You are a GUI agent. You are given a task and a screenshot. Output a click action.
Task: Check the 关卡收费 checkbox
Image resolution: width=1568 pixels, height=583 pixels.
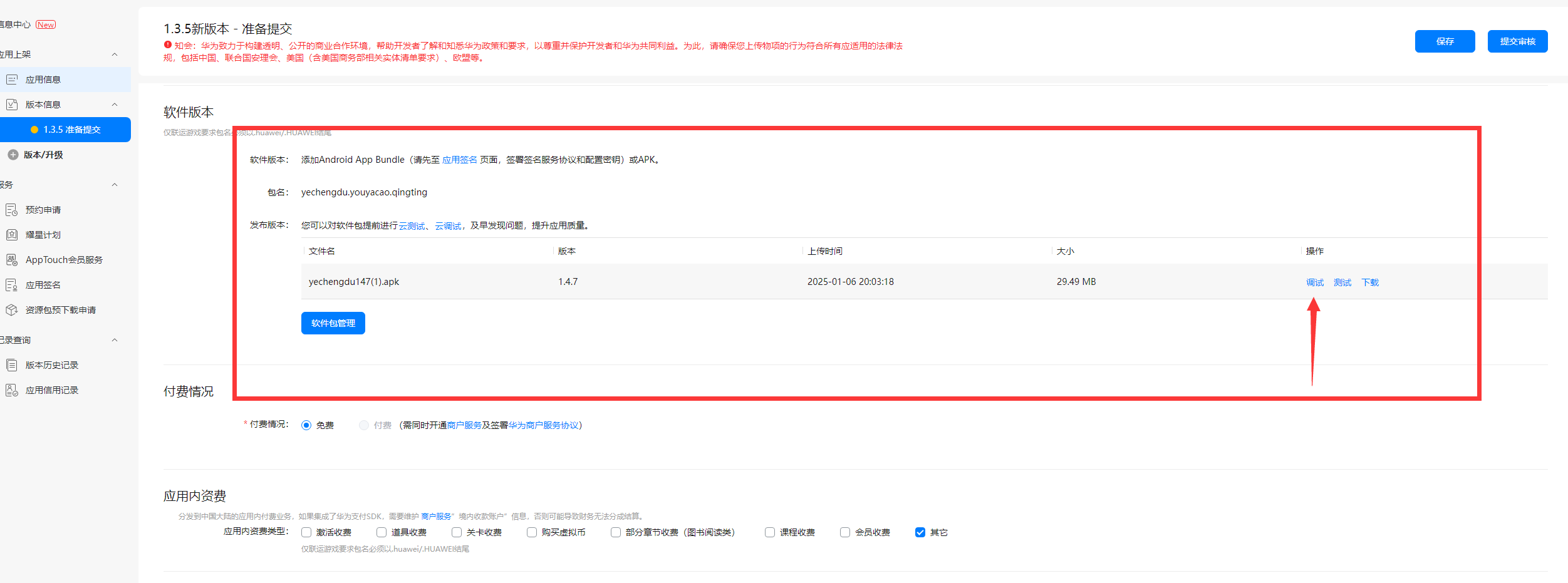pos(457,532)
